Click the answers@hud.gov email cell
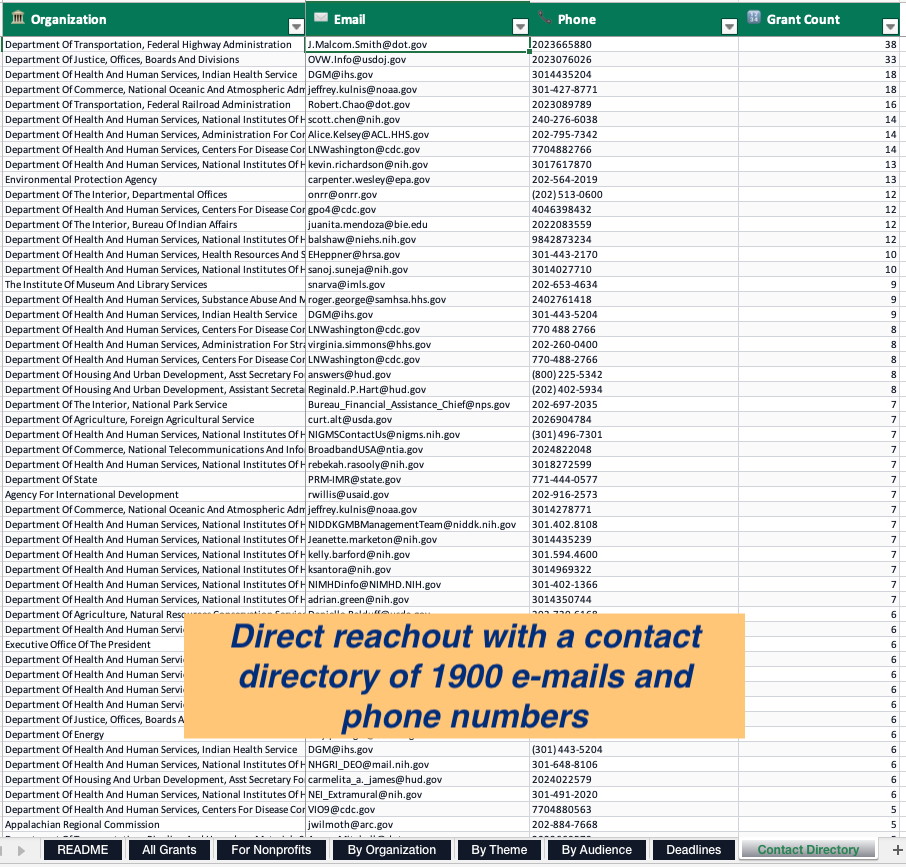Screen dimensions: 906x867 click(x=417, y=375)
